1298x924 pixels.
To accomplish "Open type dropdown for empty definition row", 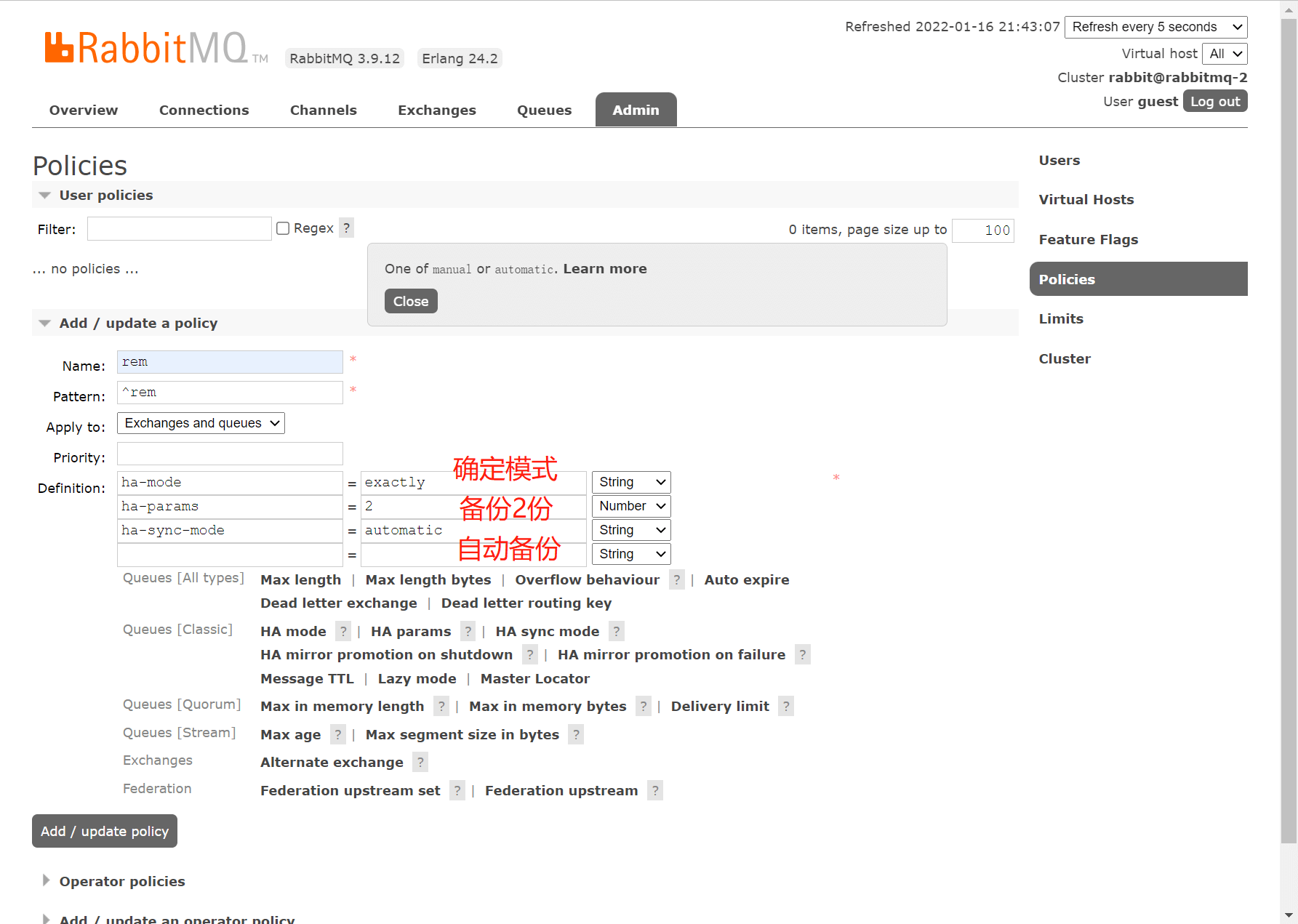I will point(631,554).
